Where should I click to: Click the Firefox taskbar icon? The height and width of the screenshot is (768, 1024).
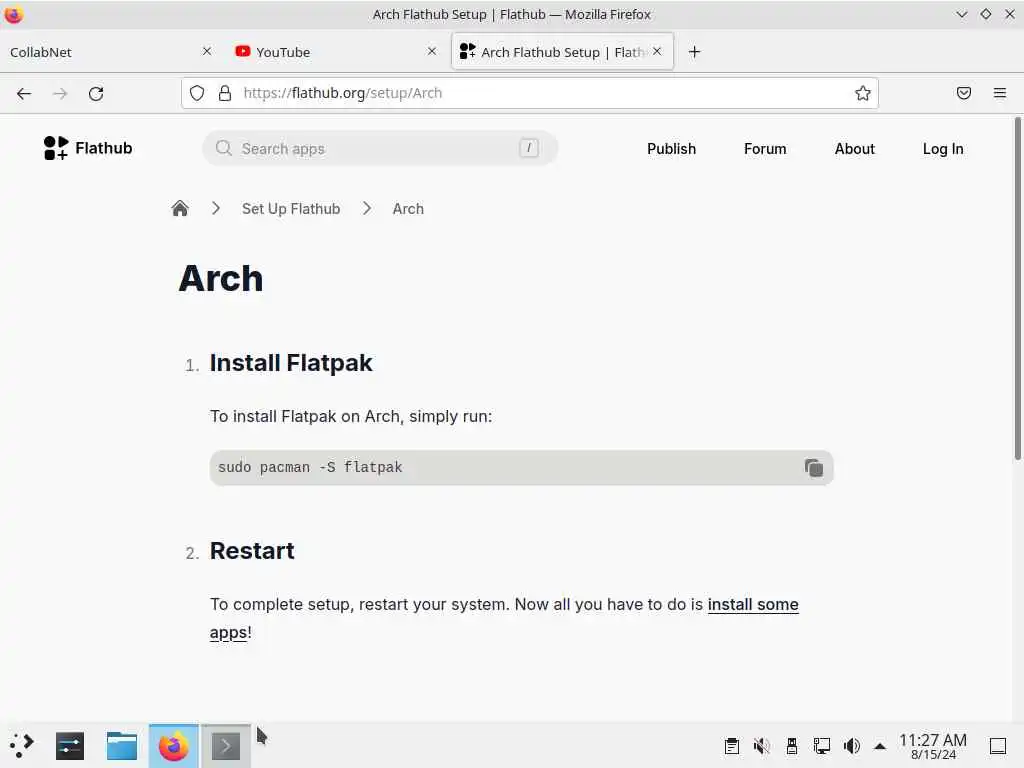coord(174,746)
